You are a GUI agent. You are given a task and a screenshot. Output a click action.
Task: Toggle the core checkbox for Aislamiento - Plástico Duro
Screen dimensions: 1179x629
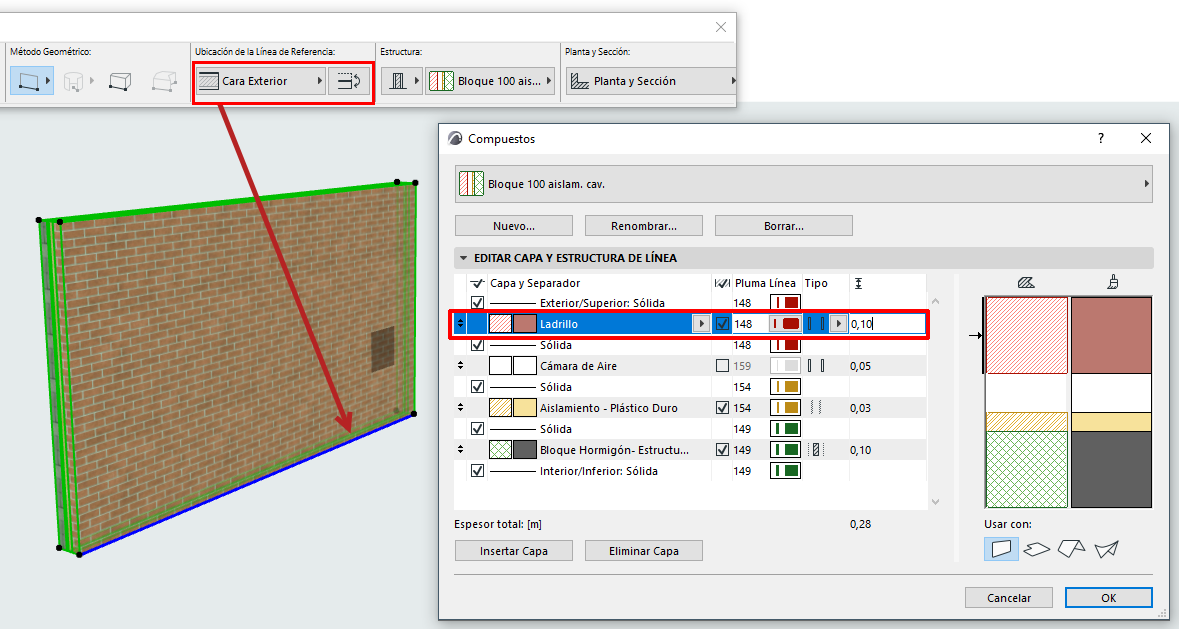pos(722,408)
